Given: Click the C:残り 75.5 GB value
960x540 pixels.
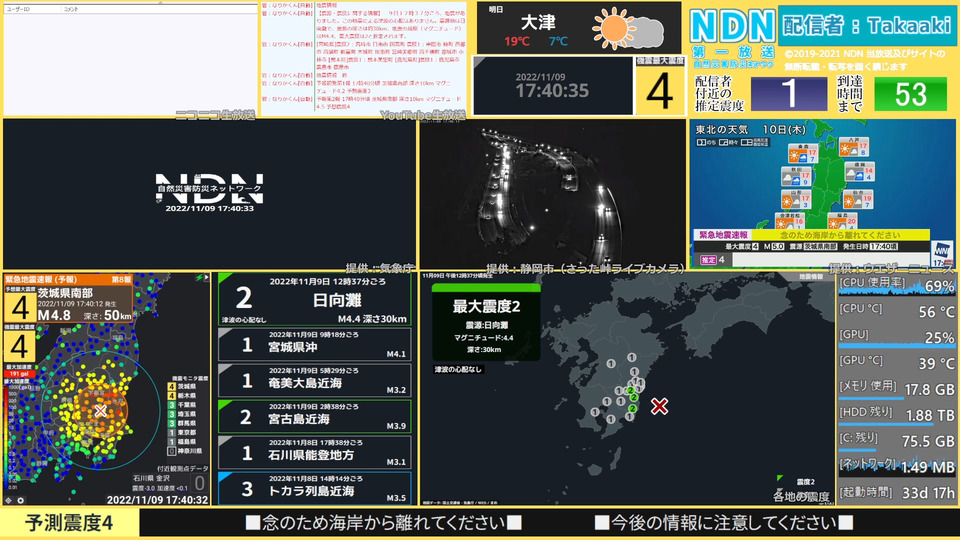Looking at the screenshot, I should click(x=929, y=441).
